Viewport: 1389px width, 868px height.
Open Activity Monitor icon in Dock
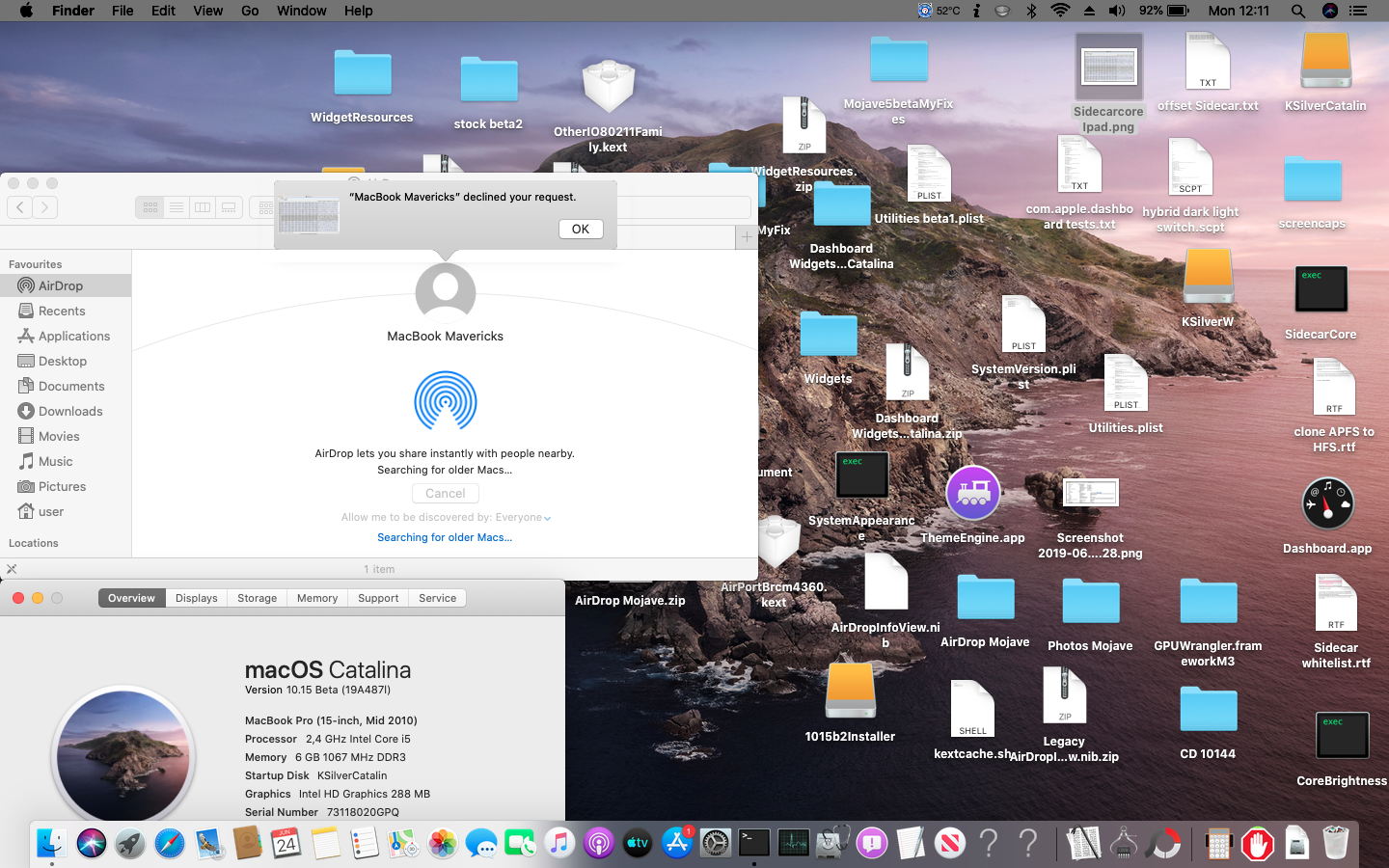click(x=794, y=843)
